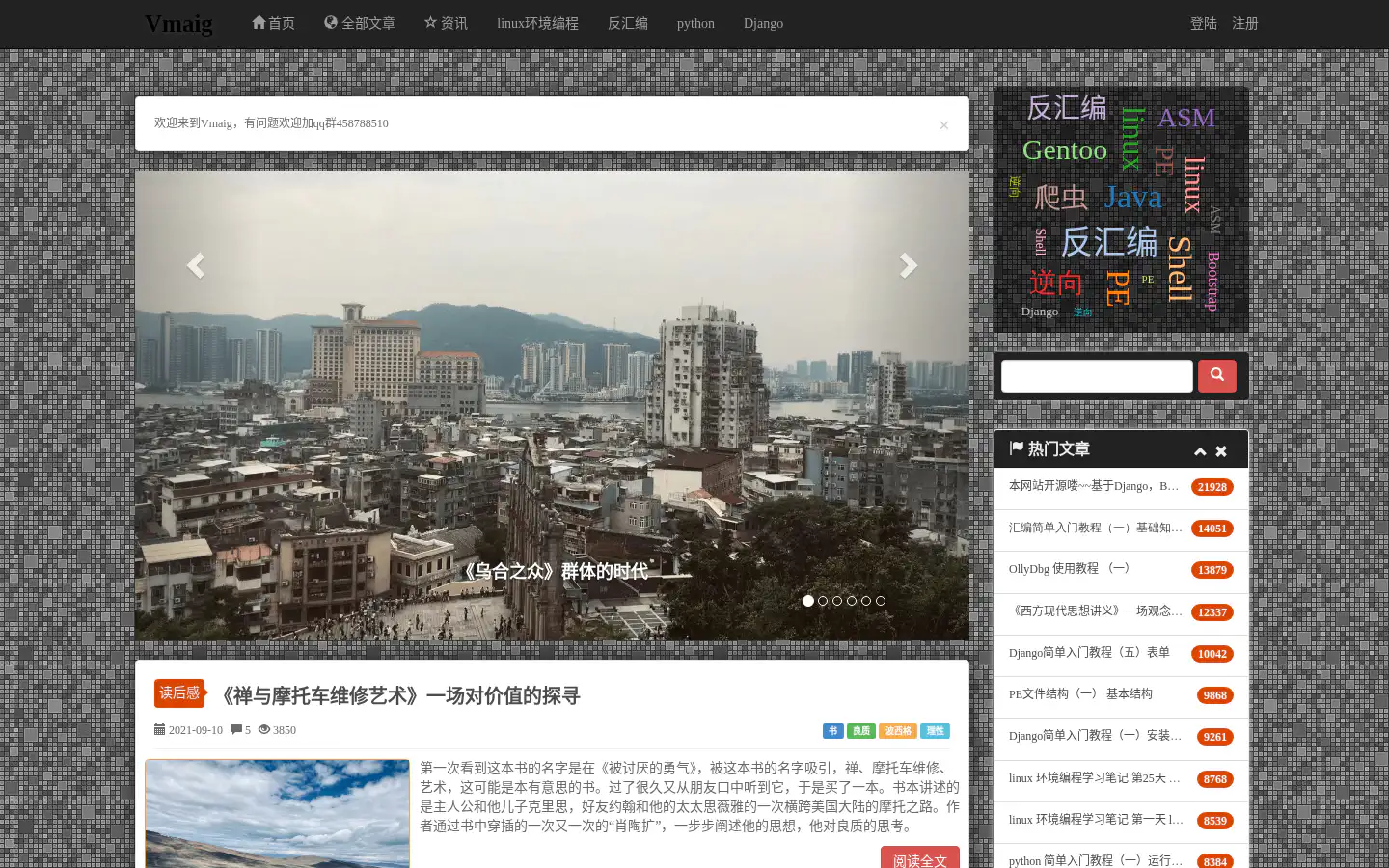Viewport: 1389px width, 868px height.
Task: Click the 阅读全文 read more button
Action: pos(920,858)
